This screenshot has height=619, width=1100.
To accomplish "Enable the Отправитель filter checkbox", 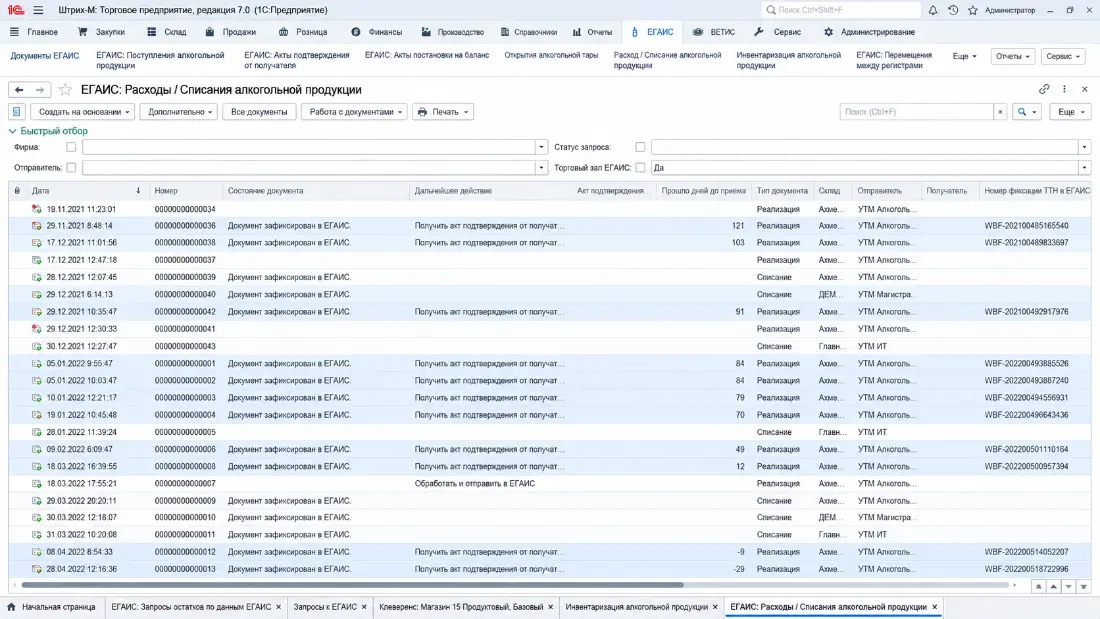I will click(71, 167).
